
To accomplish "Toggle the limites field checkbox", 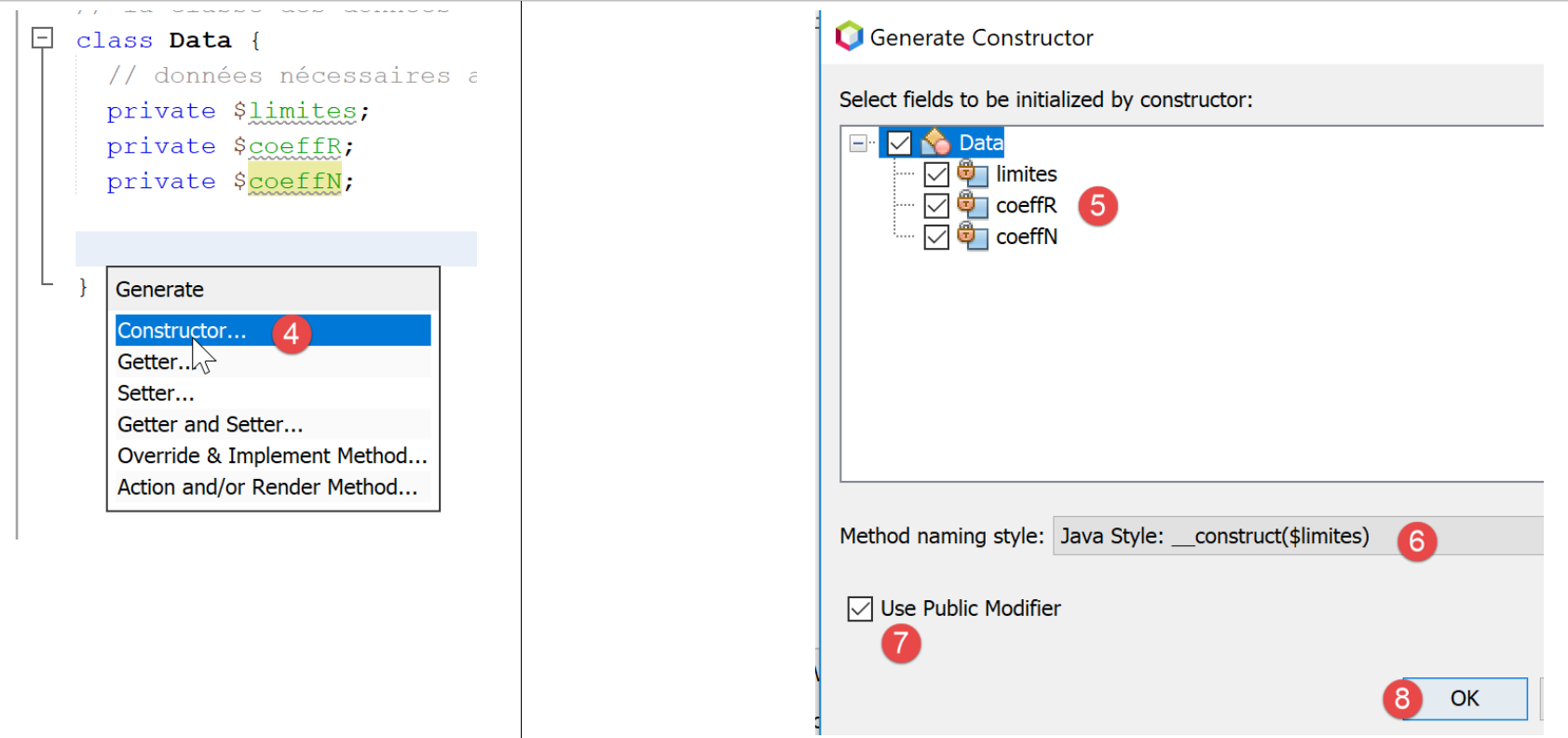I will tap(936, 174).
